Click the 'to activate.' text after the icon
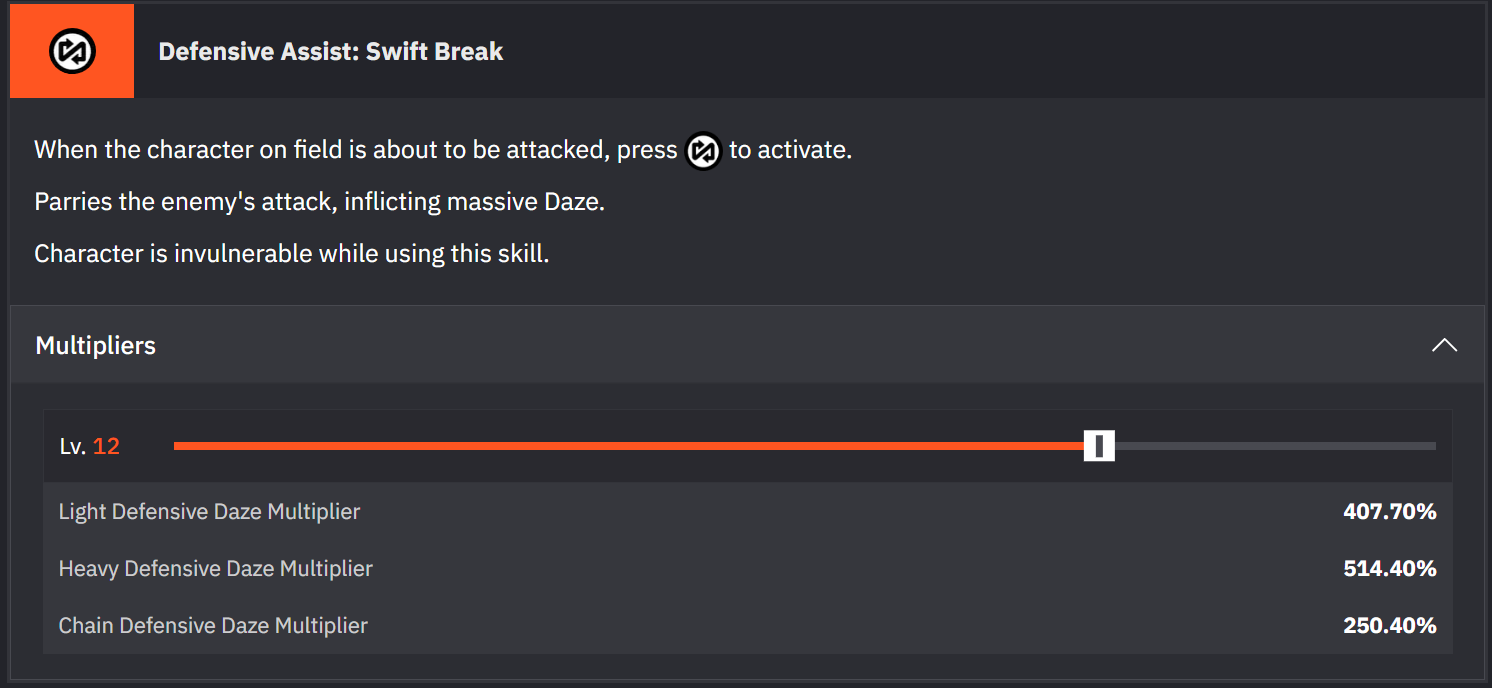The width and height of the screenshot is (1492, 688). (x=791, y=151)
